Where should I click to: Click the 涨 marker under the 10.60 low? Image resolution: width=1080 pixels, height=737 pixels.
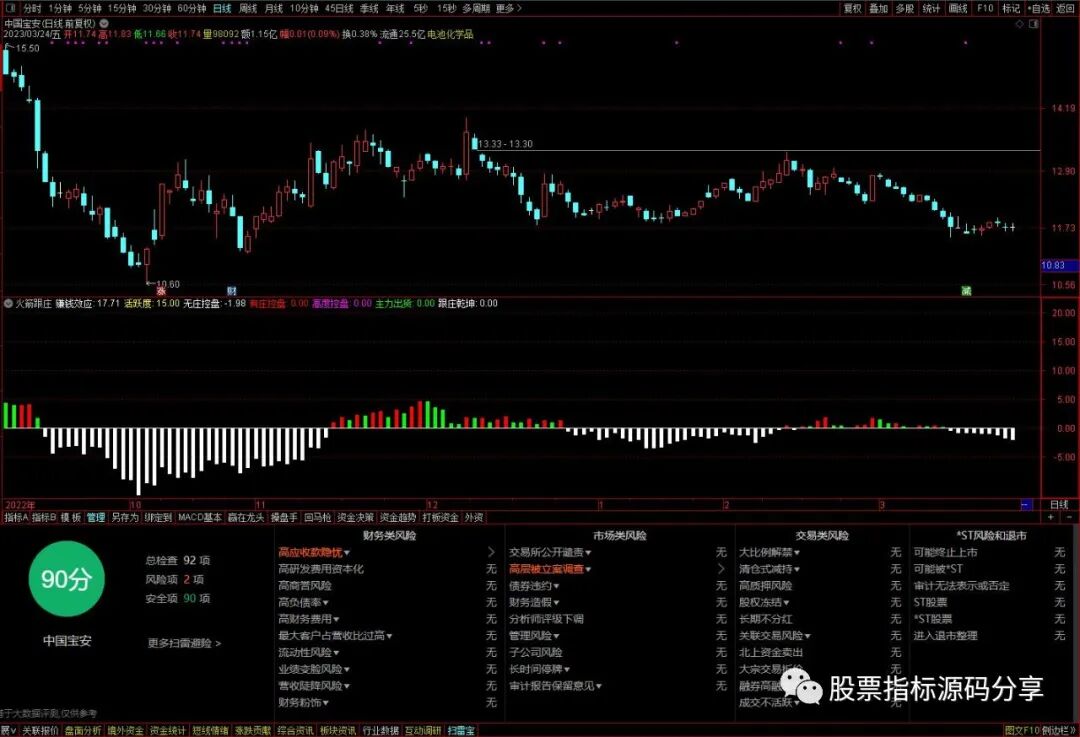tap(161, 291)
